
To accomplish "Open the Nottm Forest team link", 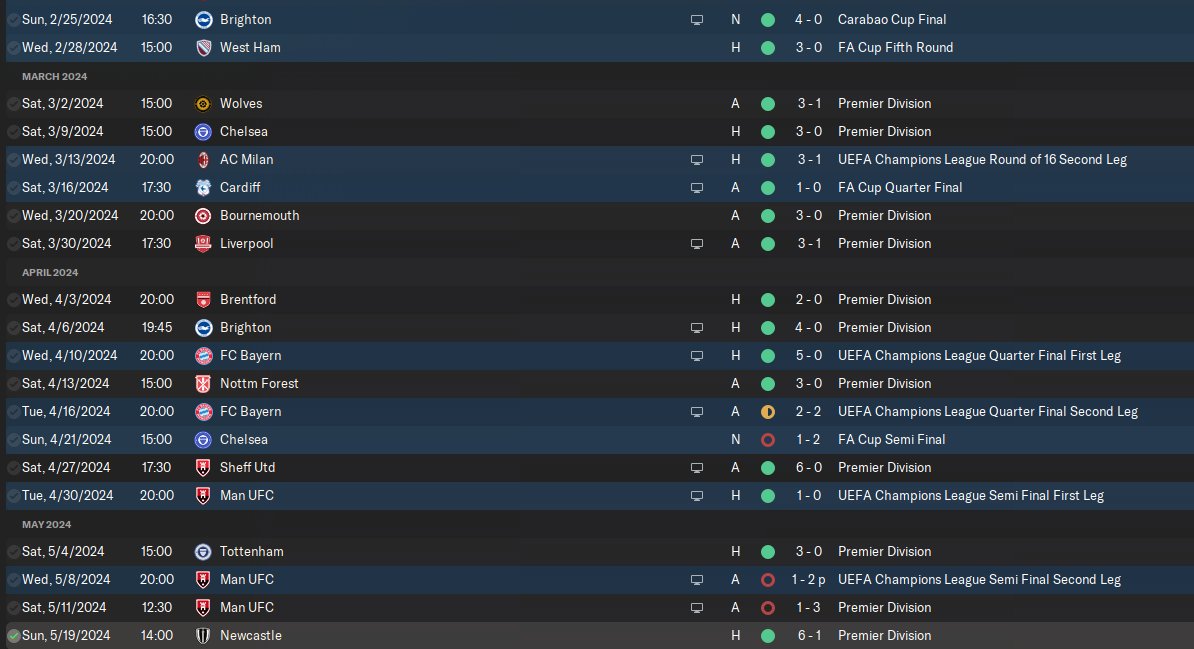I will [x=258, y=383].
